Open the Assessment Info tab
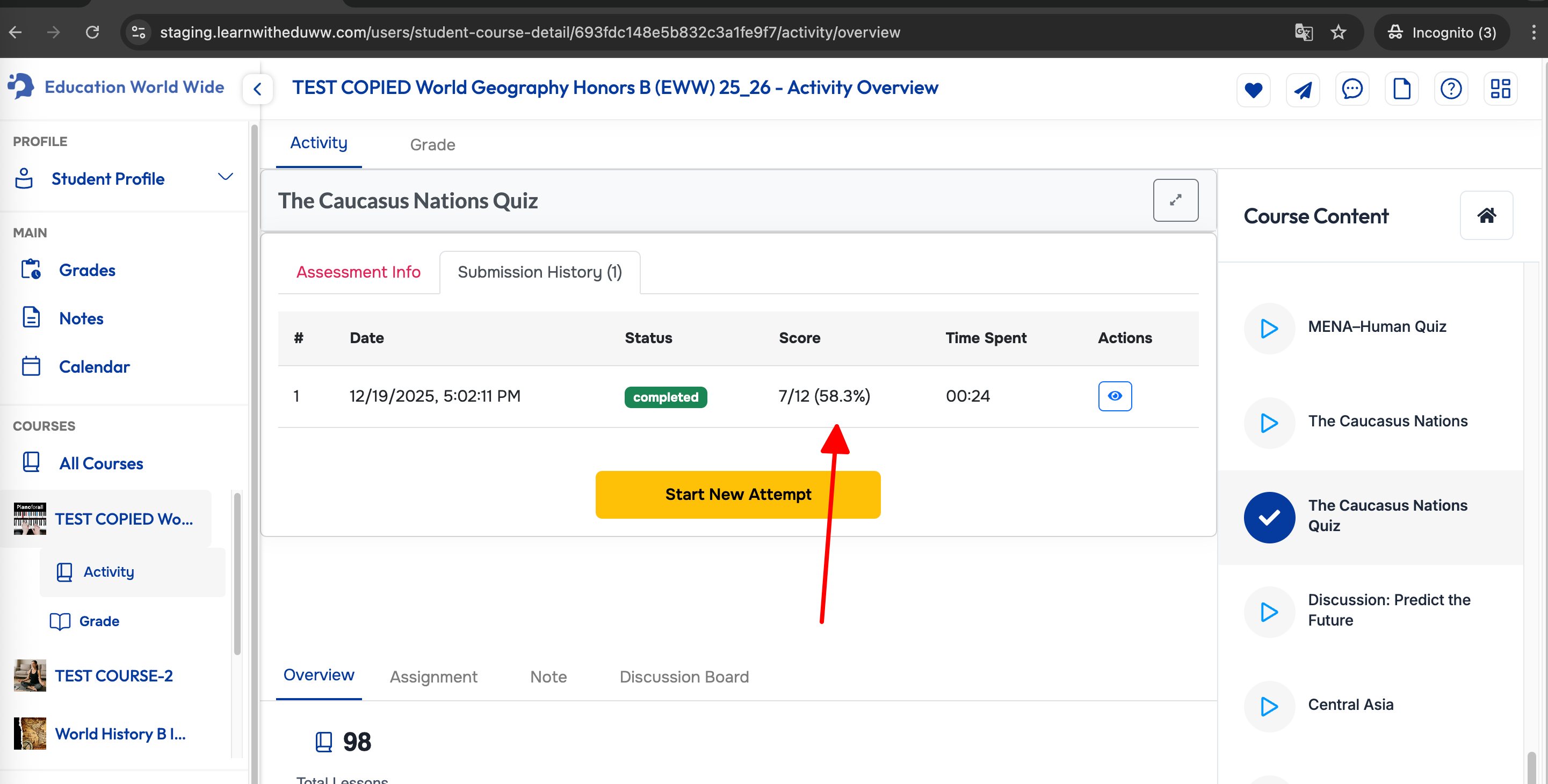The height and width of the screenshot is (784, 1548). [358, 272]
